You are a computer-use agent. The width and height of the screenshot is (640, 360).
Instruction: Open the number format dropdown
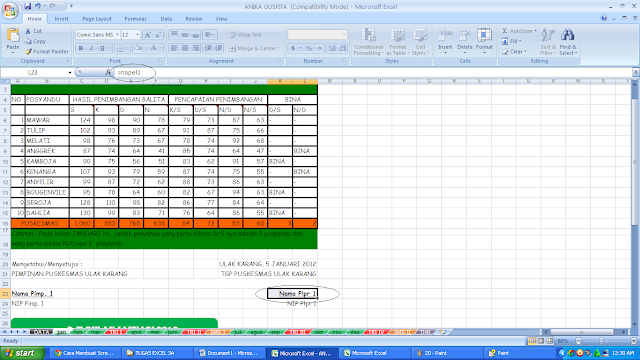(x=344, y=35)
